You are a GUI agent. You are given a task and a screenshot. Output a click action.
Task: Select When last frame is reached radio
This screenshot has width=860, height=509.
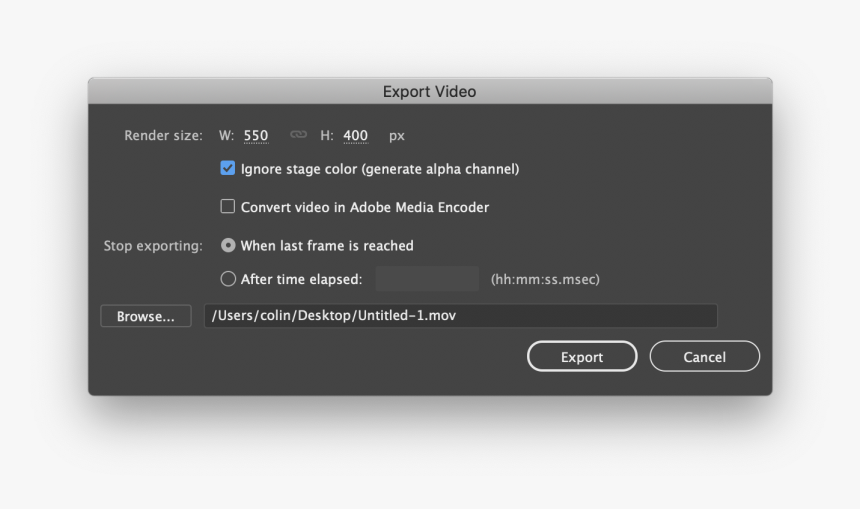[228, 245]
